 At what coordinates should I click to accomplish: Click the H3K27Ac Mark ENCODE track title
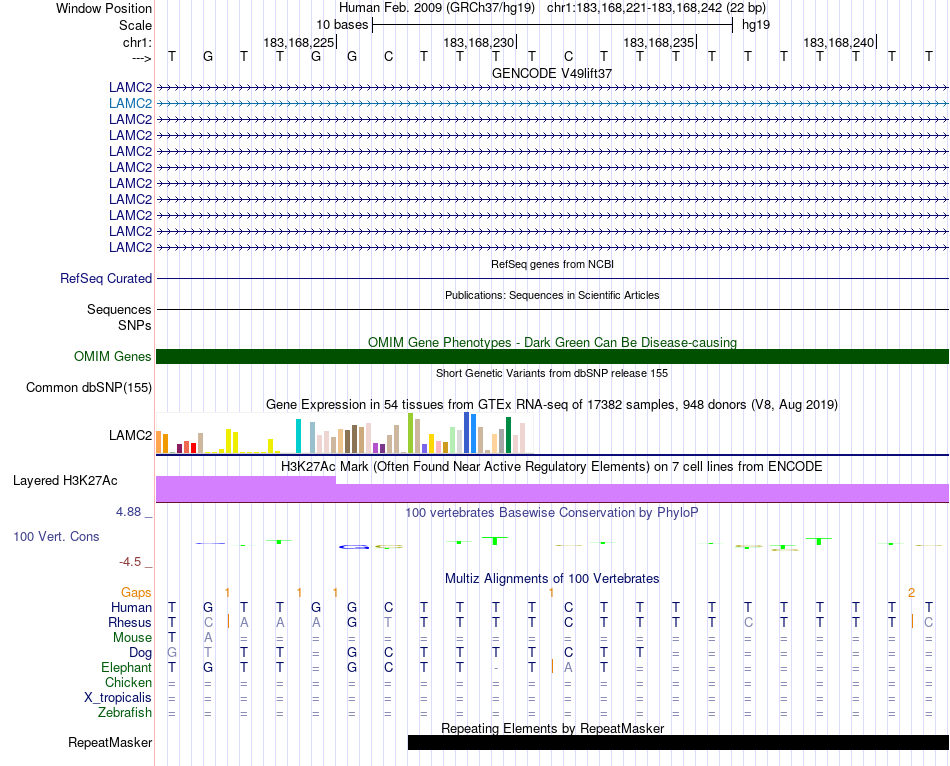click(552, 467)
